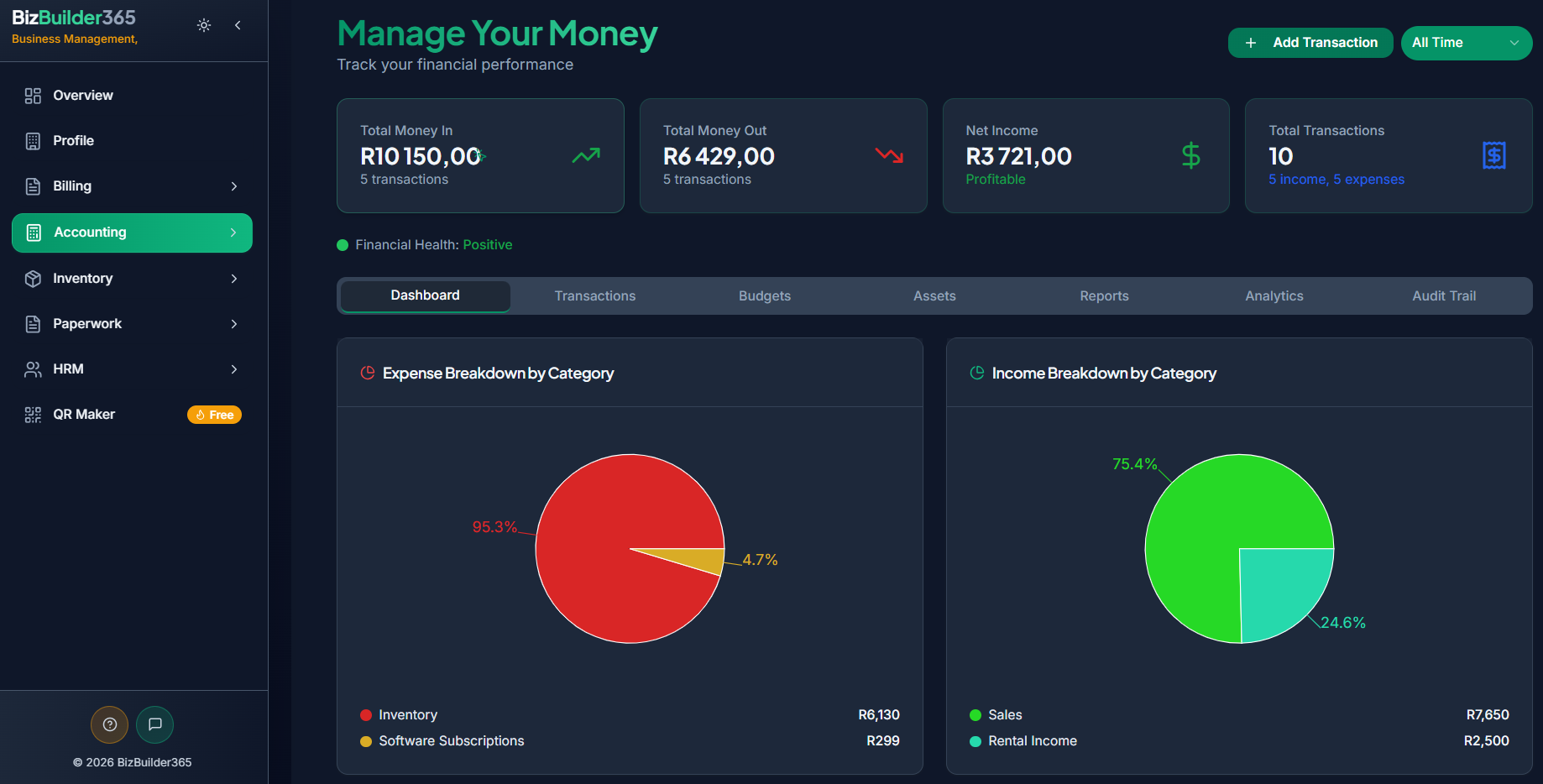Click the QR Maker sidebar icon

33,415
